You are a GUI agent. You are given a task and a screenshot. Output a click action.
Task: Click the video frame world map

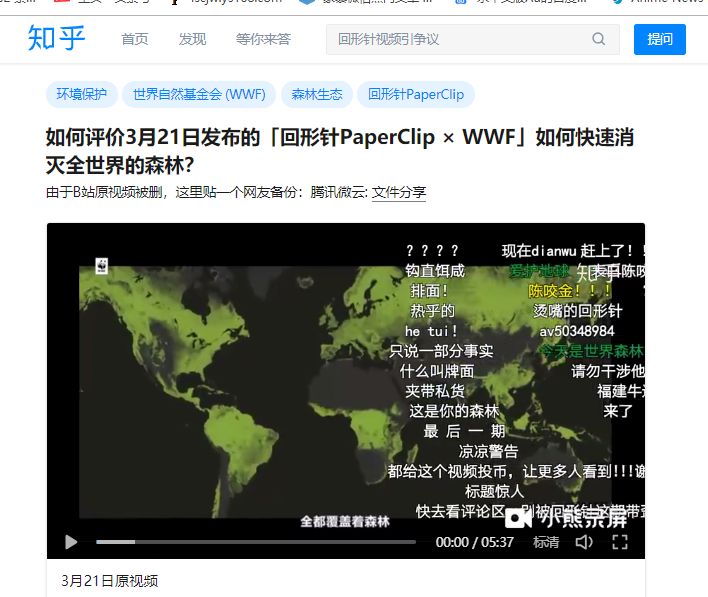(x=345, y=392)
